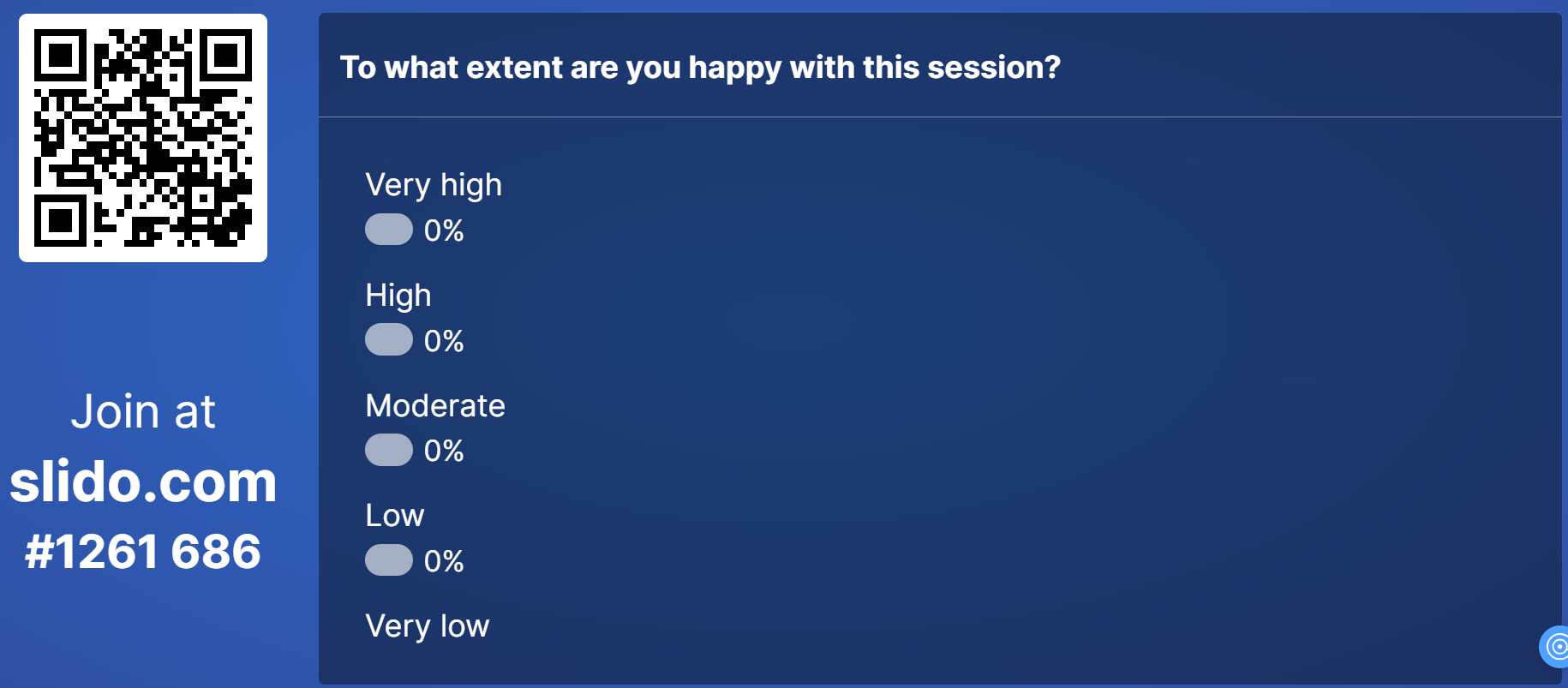This screenshot has height=688, width=1568.
Task: Click the QR code image
Action: (143, 138)
